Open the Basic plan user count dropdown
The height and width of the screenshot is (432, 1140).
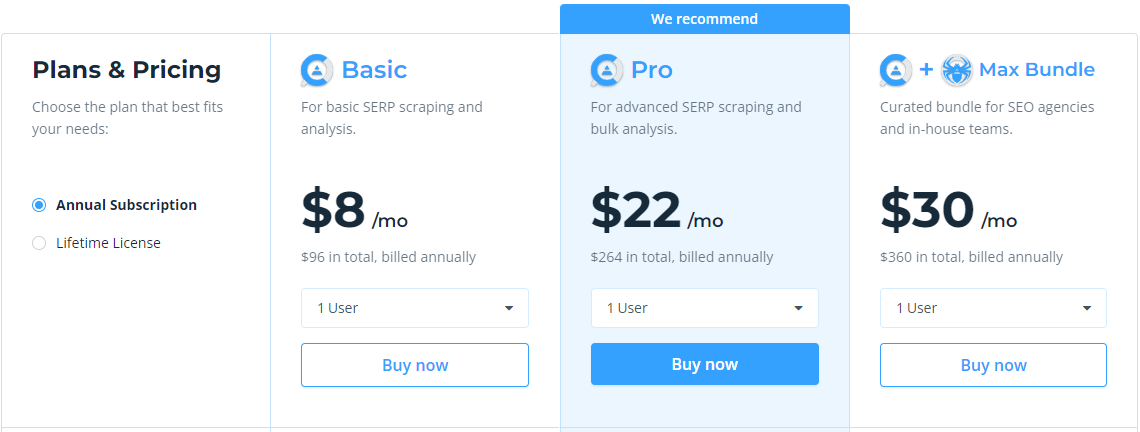coord(414,308)
